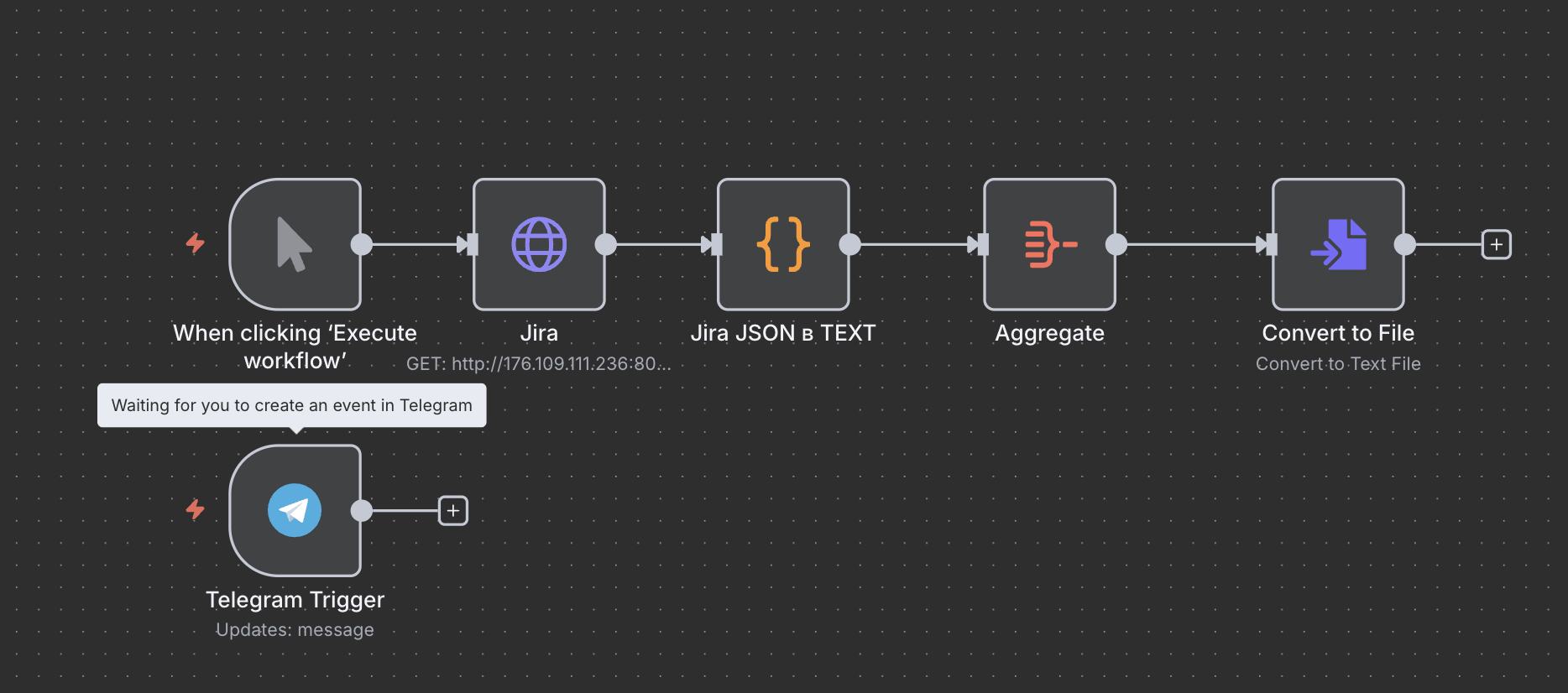Open the Convert to File node
1568x693 pixels.
1338,244
